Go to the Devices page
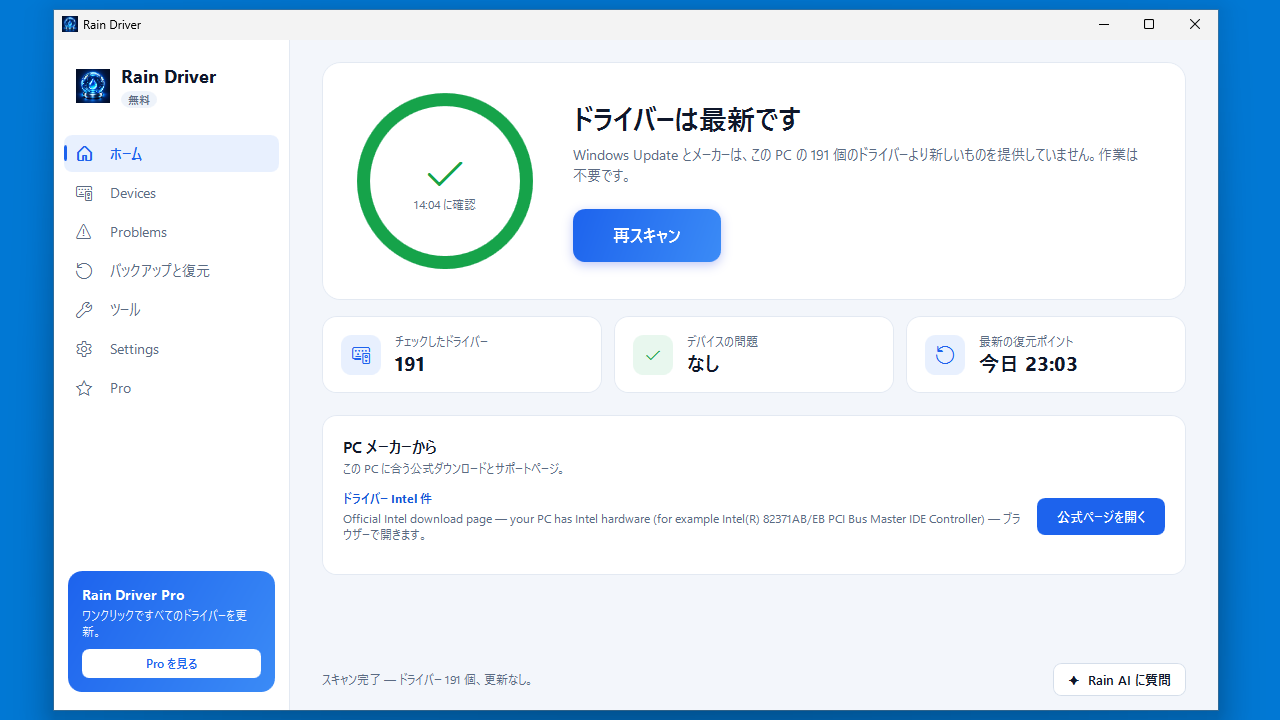This screenshot has width=1280, height=720. 172,193
